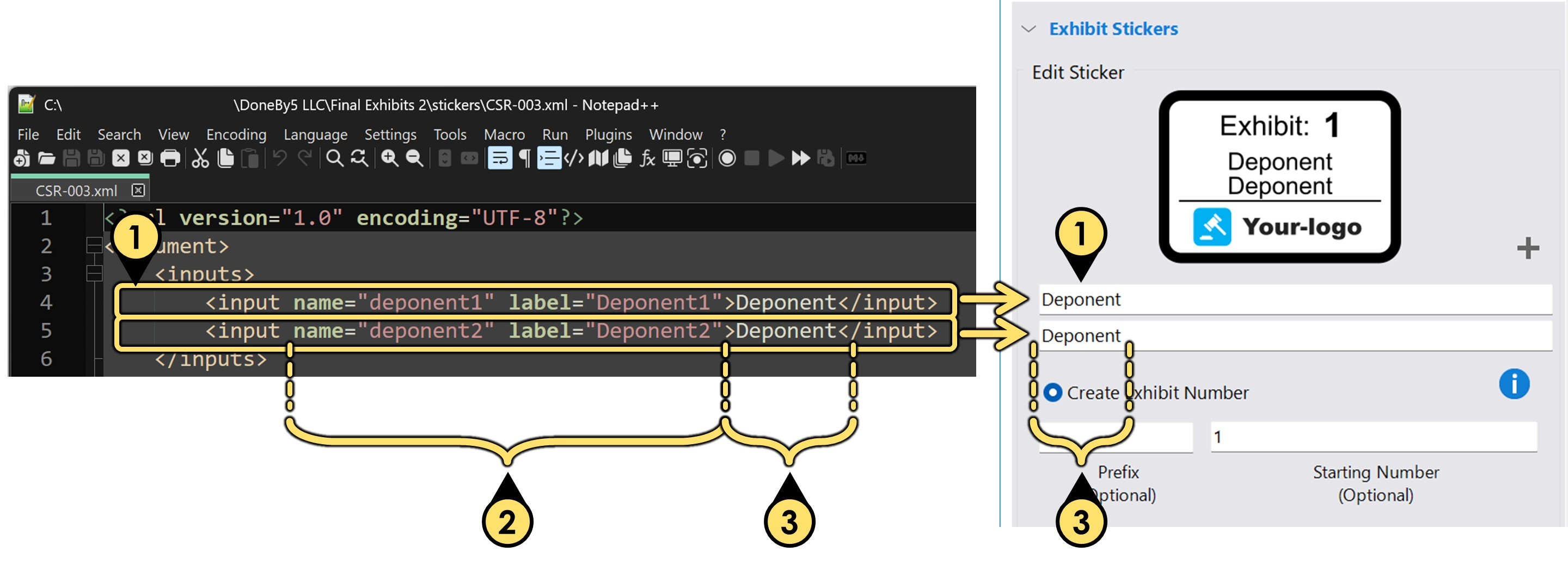Viewport: 1568px width, 564px height.
Task: Toggle show all characters pilcrow icon
Action: pyautogui.click(x=524, y=159)
